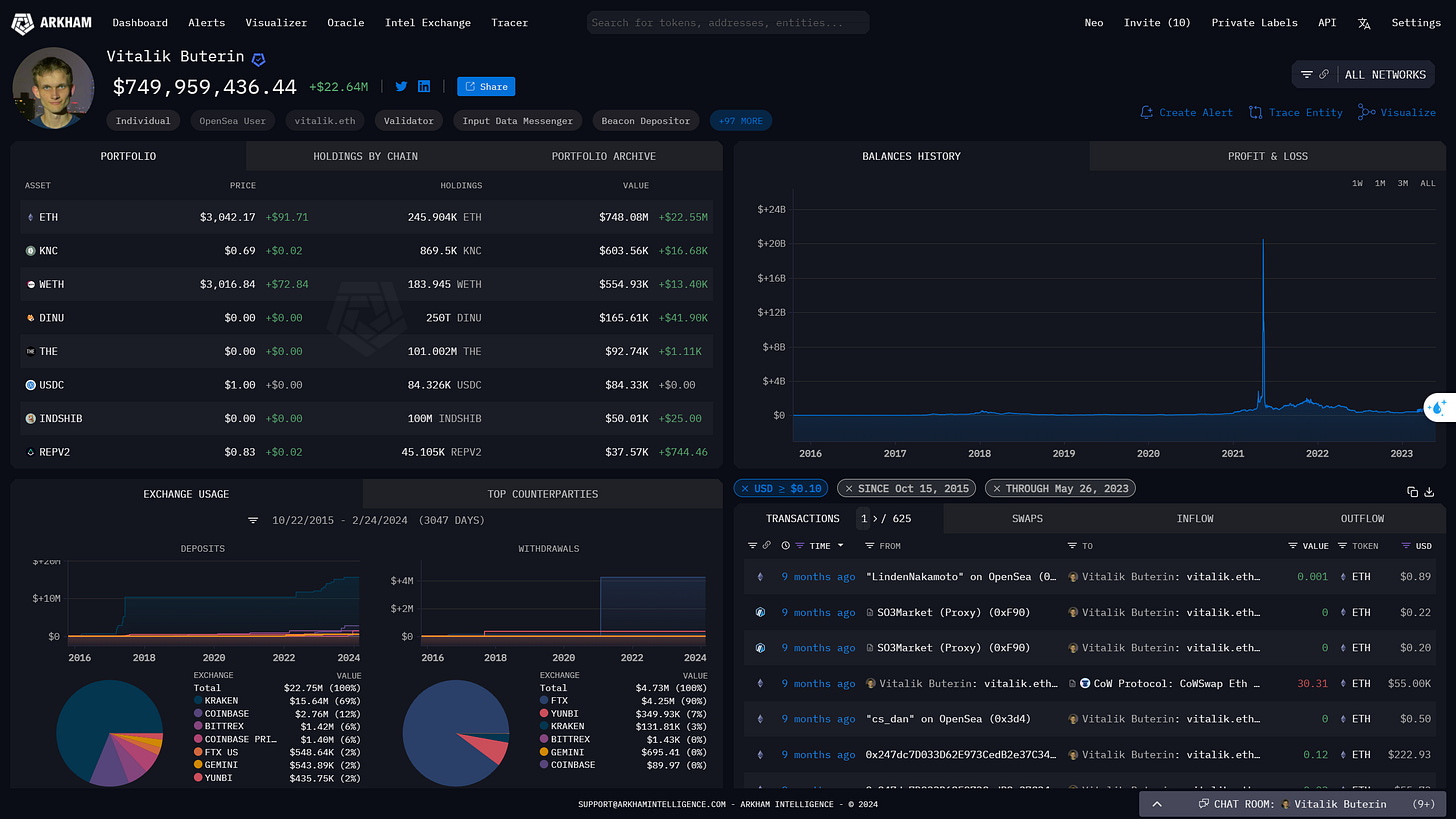This screenshot has height=819, width=1456.
Task: Click the filter icon on the TO column
Action: (x=1072, y=546)
